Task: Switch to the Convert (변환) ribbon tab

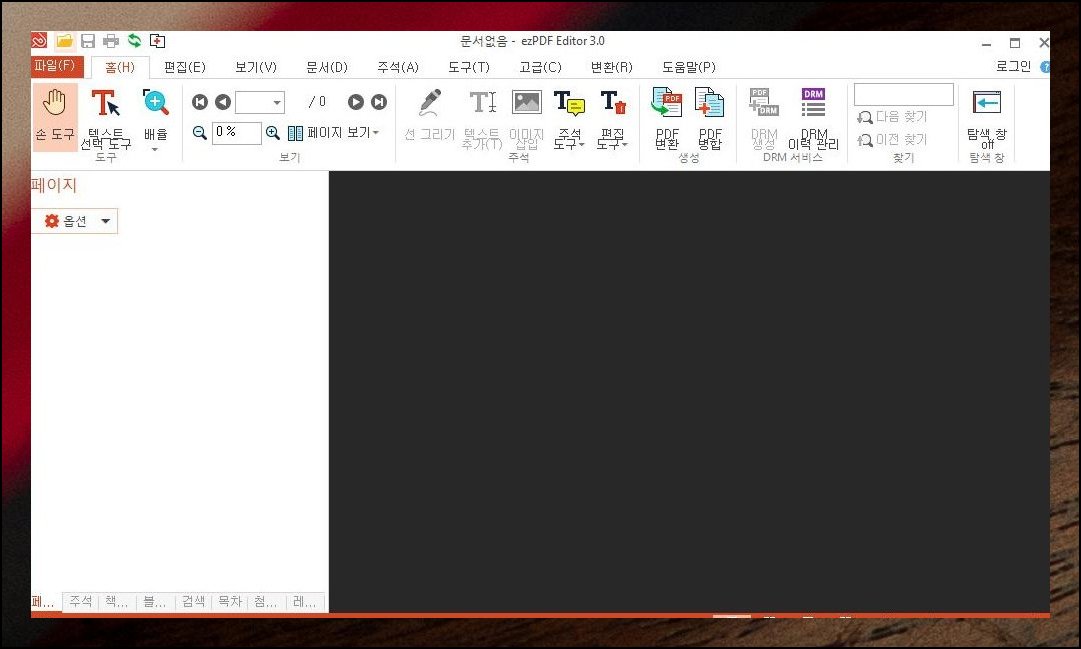Action: 612,67
